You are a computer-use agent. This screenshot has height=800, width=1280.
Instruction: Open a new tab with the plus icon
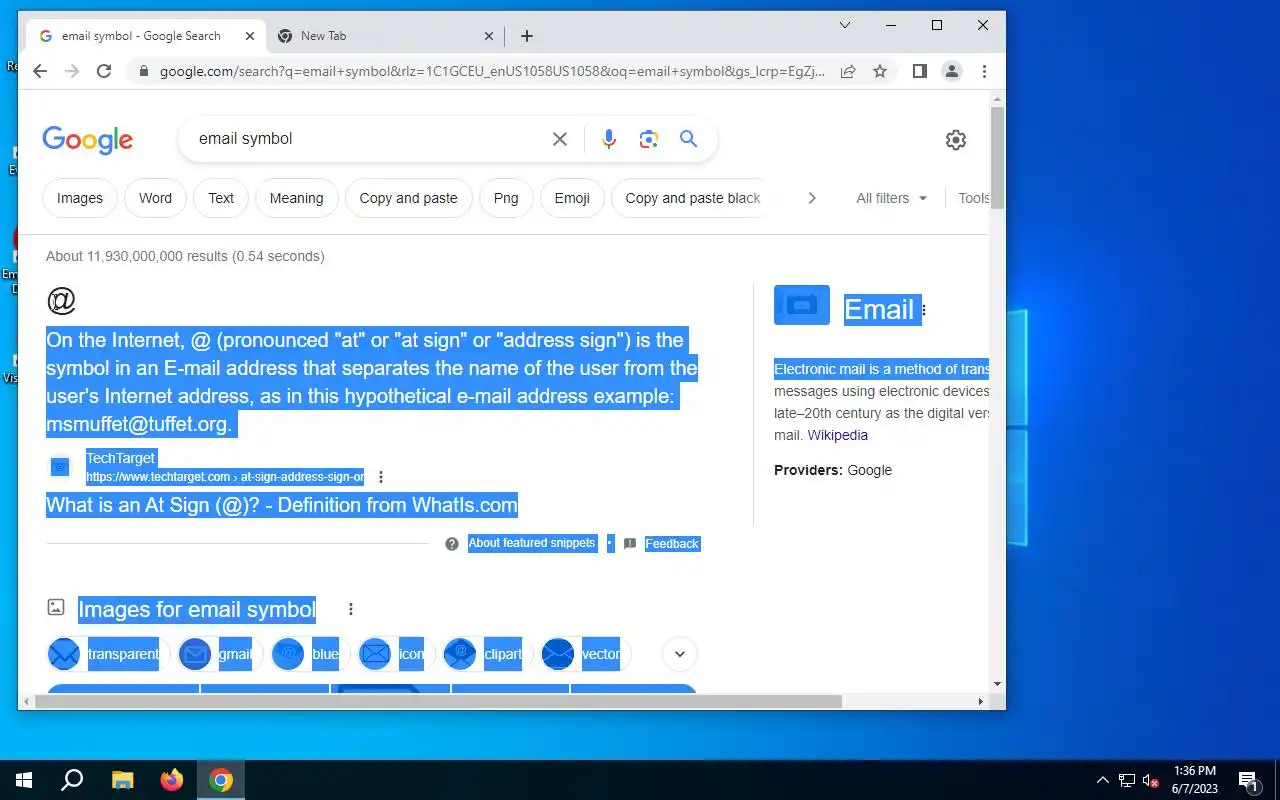click(527, 36)
